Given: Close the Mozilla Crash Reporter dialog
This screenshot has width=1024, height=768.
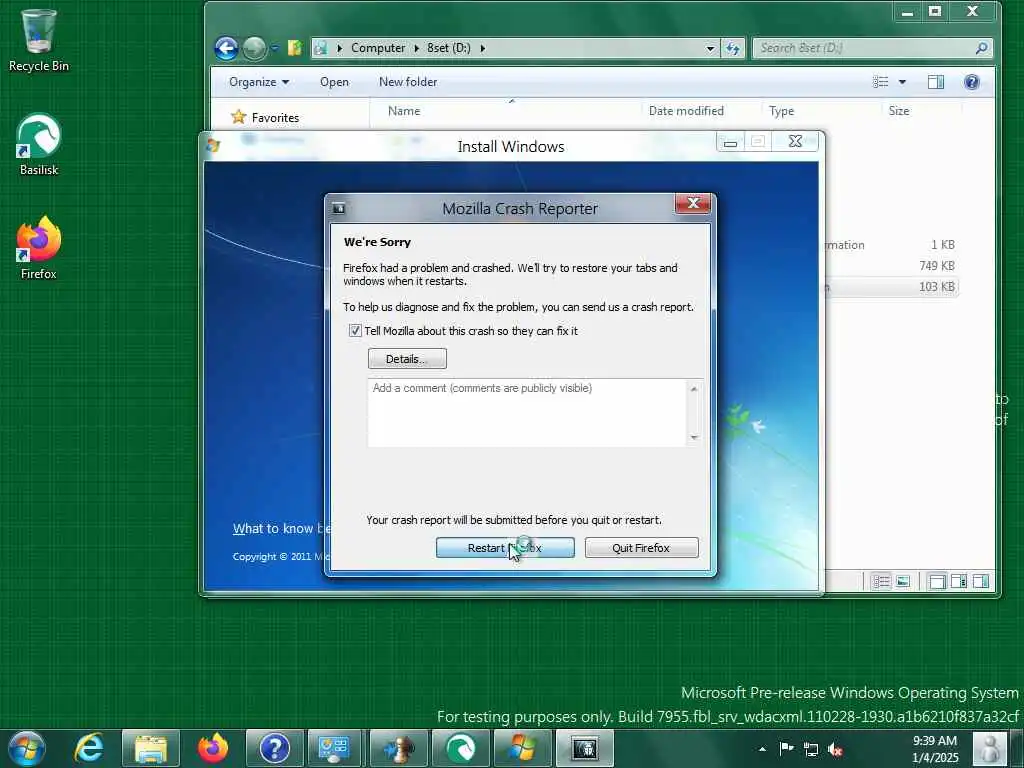Looking at the screenshot, I should [x=694, y=204].
